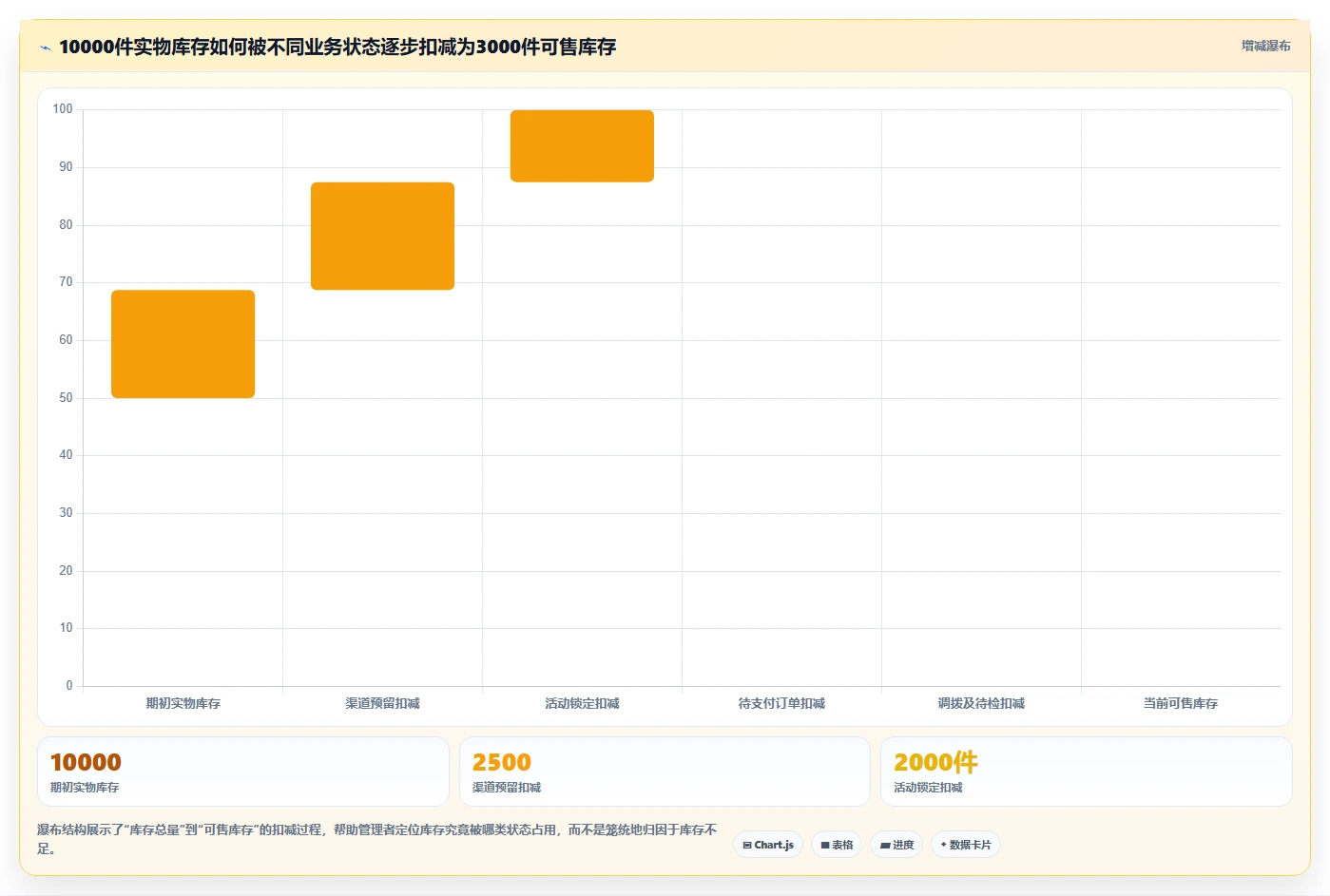Click the 调拨及待检扣减 x-axis label

(982, 703)
